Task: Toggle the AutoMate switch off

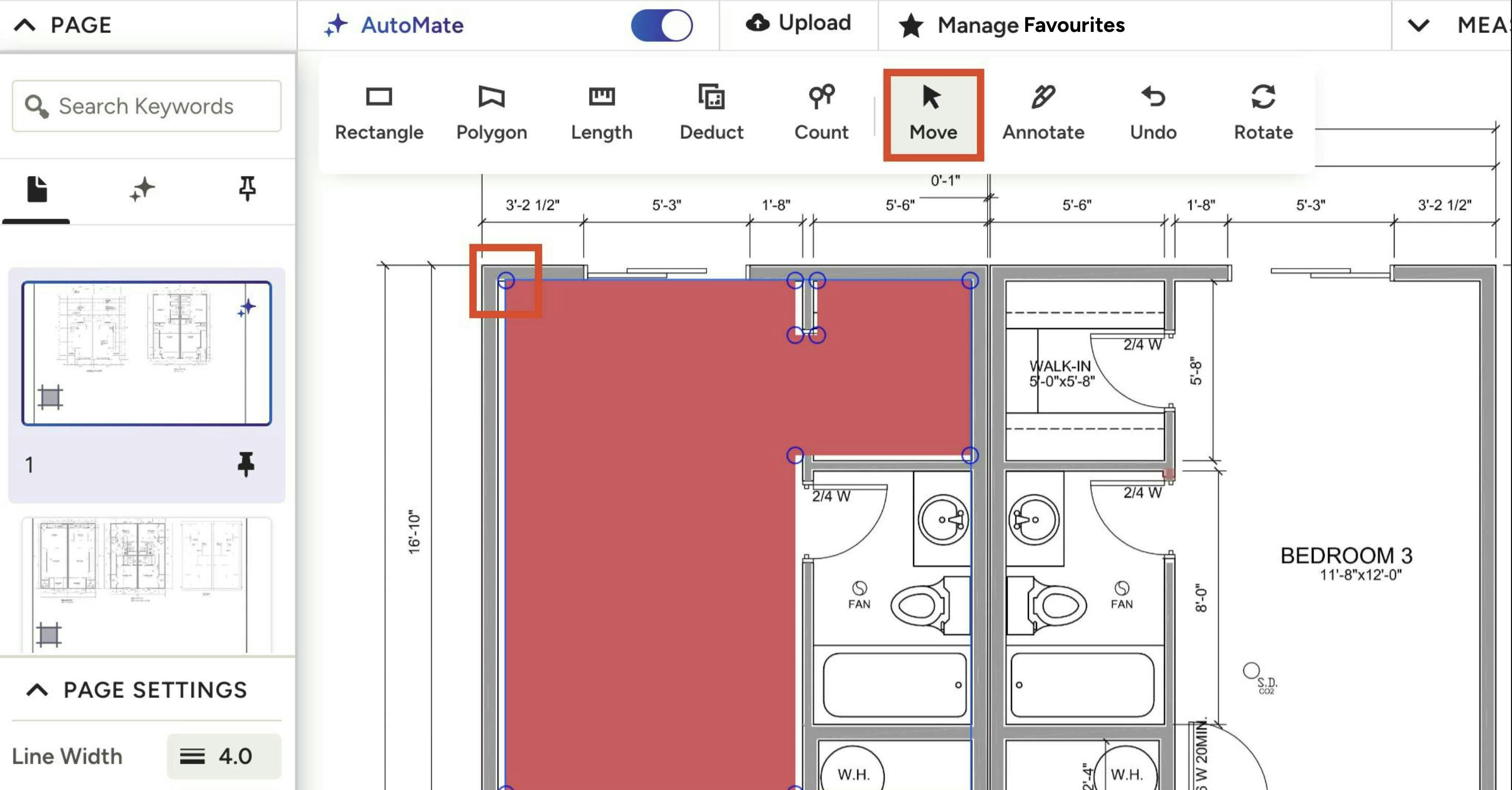Action: point(661,25)
